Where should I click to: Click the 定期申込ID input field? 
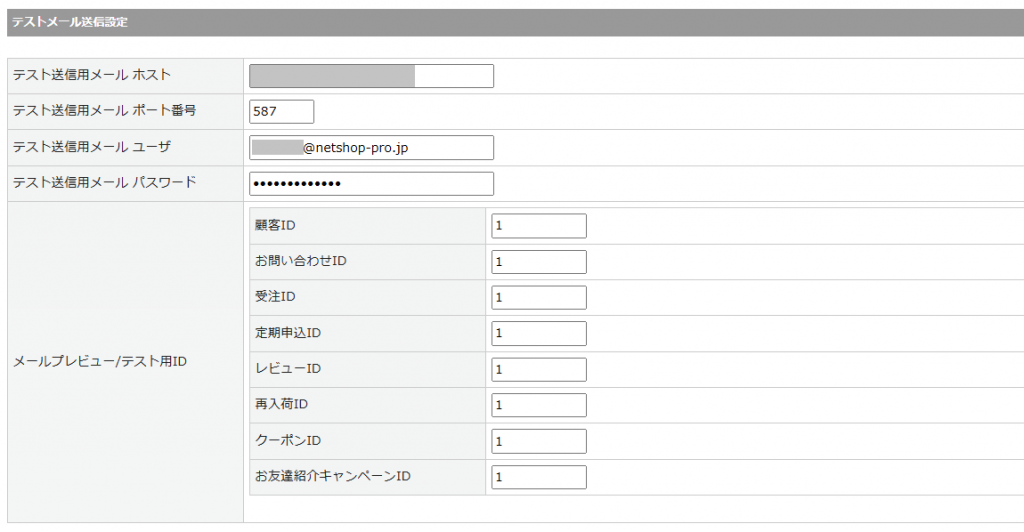[x=538, y=334]
